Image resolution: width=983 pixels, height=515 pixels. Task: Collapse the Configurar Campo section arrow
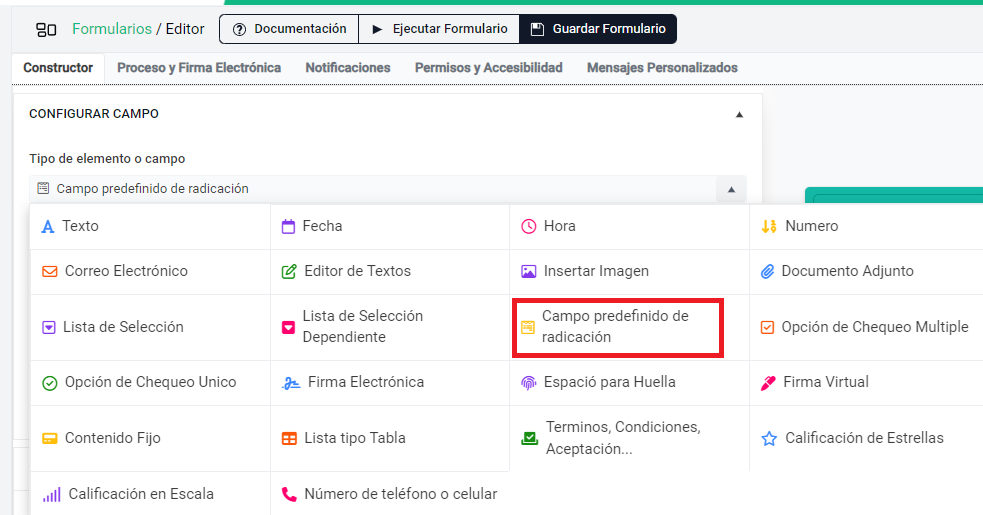(x=739, y=115)
